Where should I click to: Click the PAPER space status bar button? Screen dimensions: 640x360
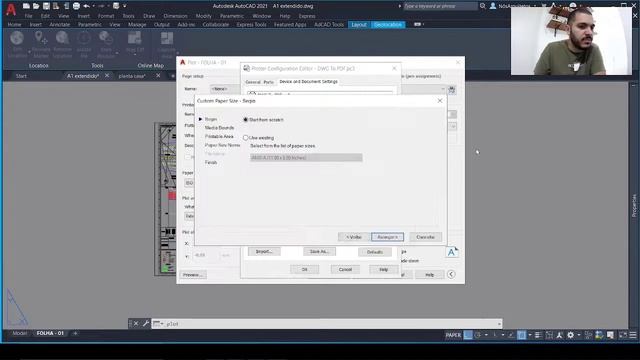coord(453,335)
